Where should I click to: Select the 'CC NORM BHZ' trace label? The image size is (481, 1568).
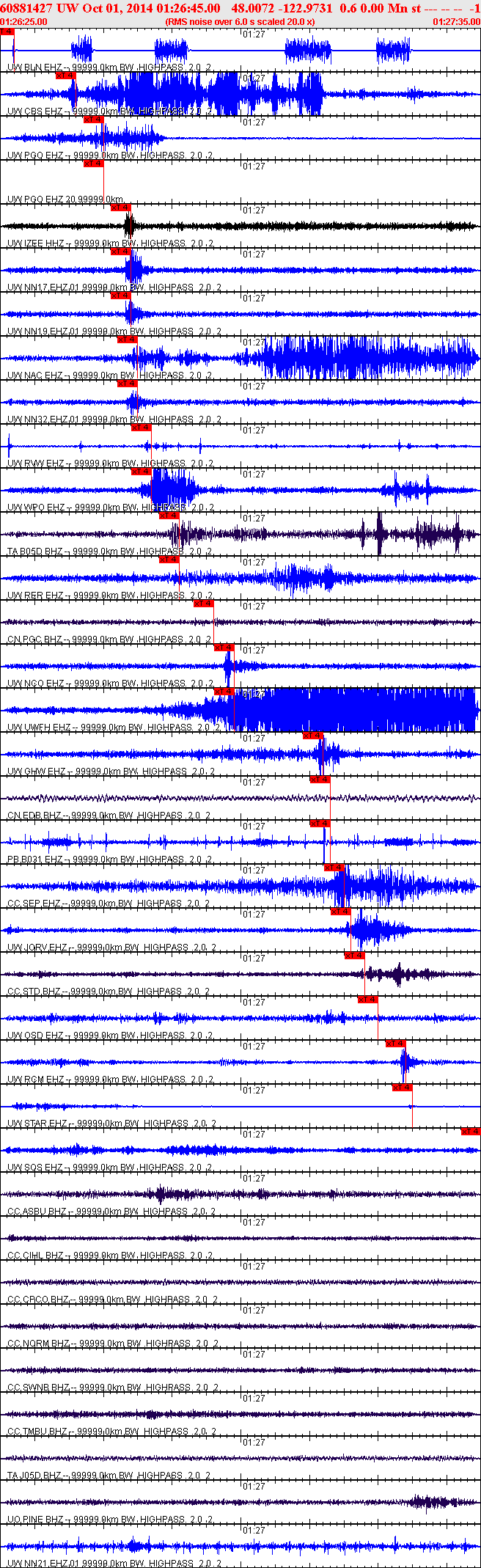pos(38,1344)
